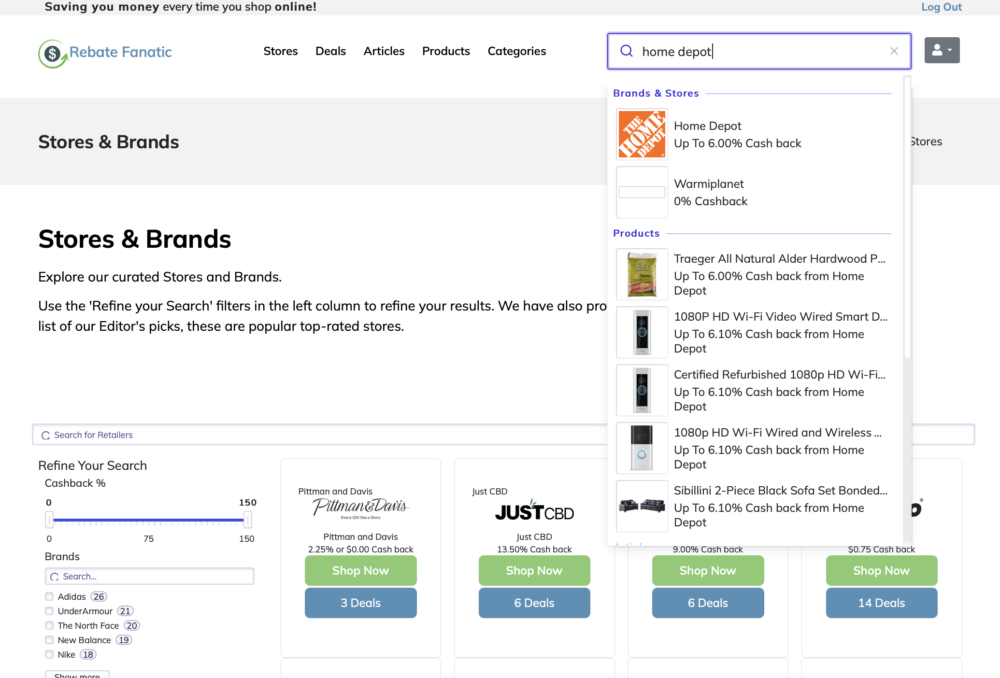Open the Home Depot logo thumbnail

[x=642, y=134]
